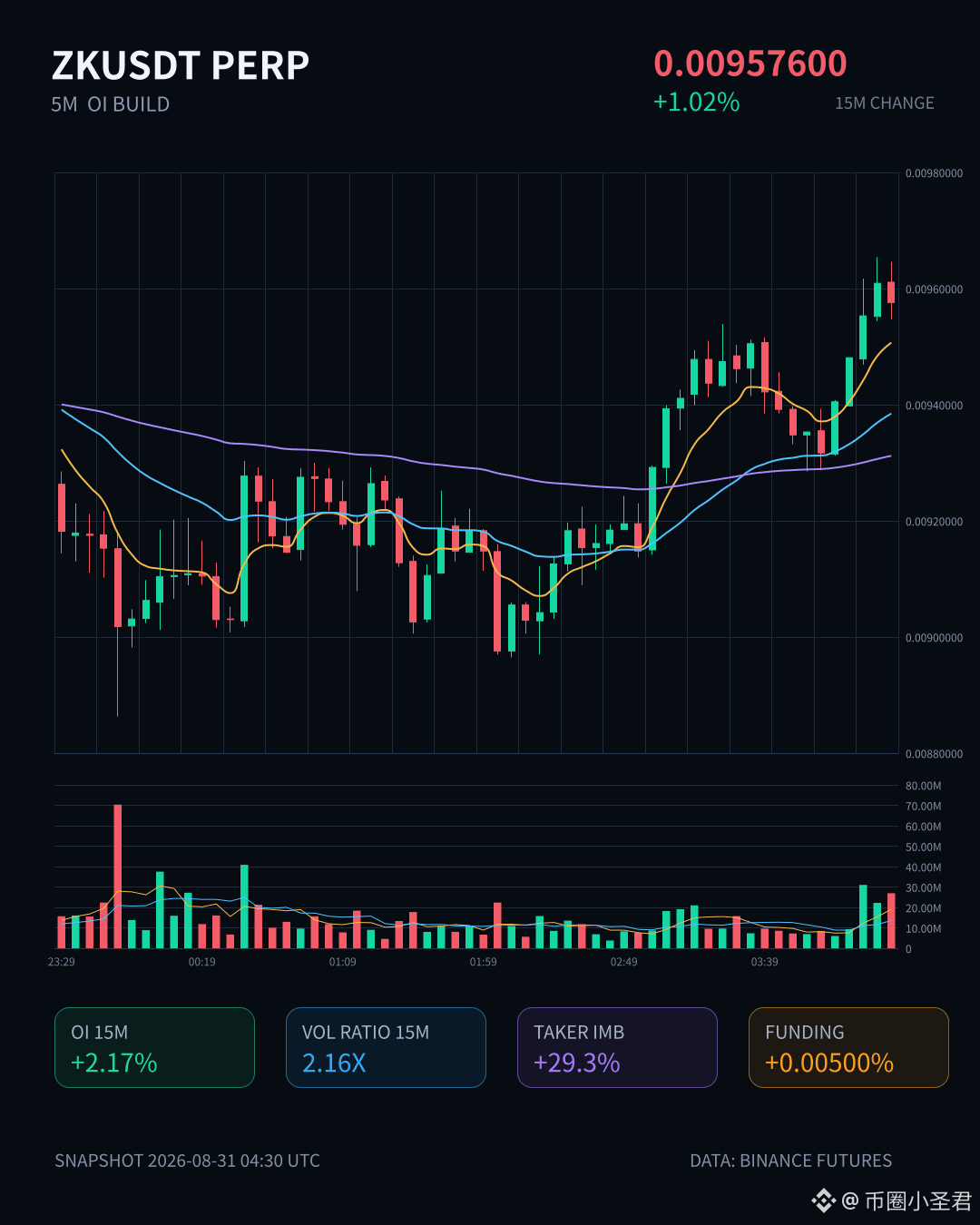Select the price 0.00957600
980x1225 pixels.
click(x=750, y=64)
